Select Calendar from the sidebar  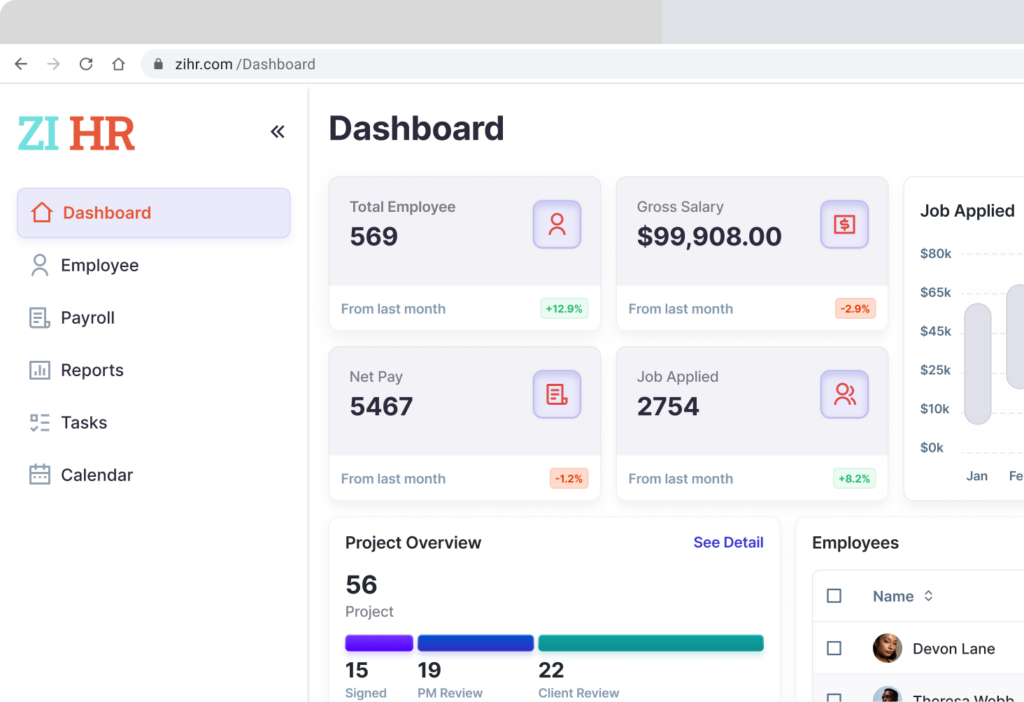96,475
